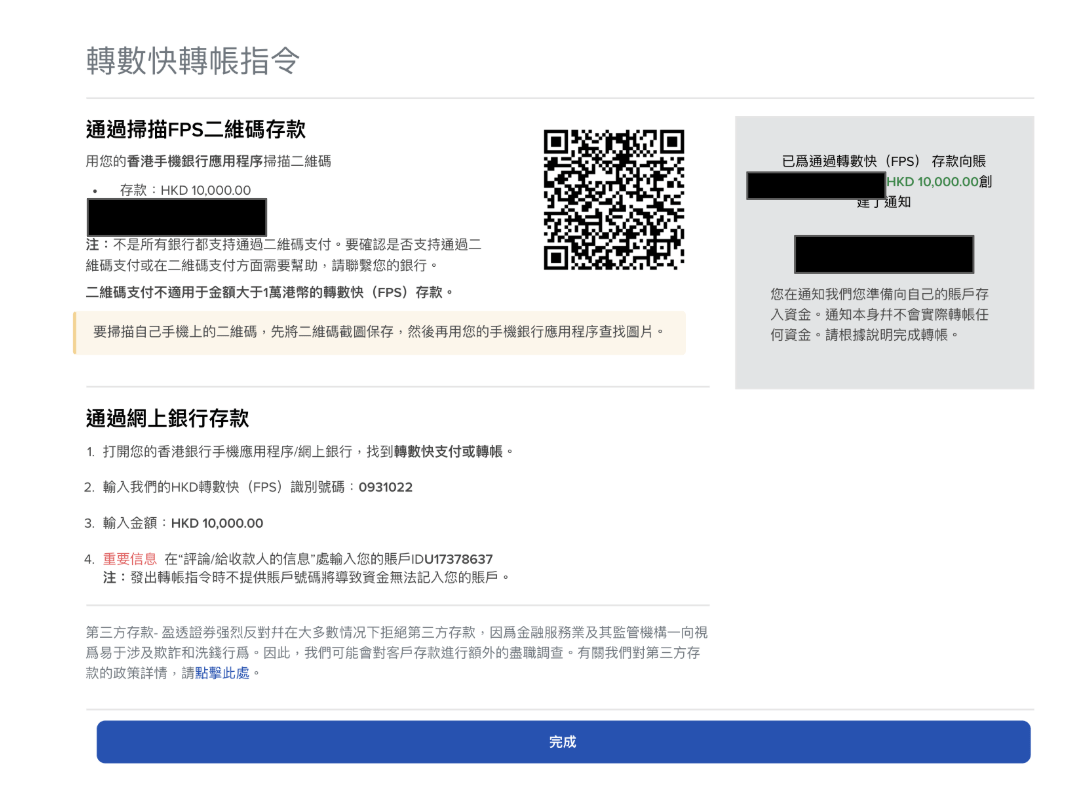Click the 通過掃描FPS二維碼存款 heading
The image size is (1066, 798).
coord(196,129)
